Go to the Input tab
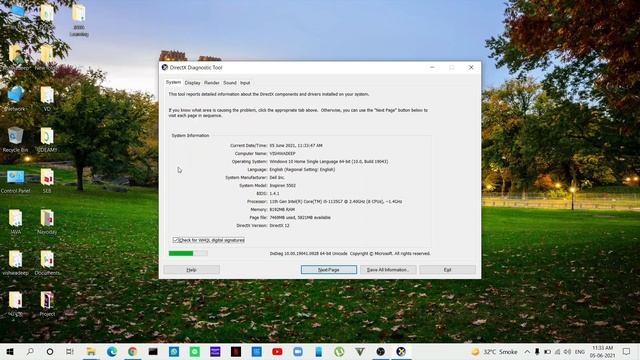 (245, 83)
